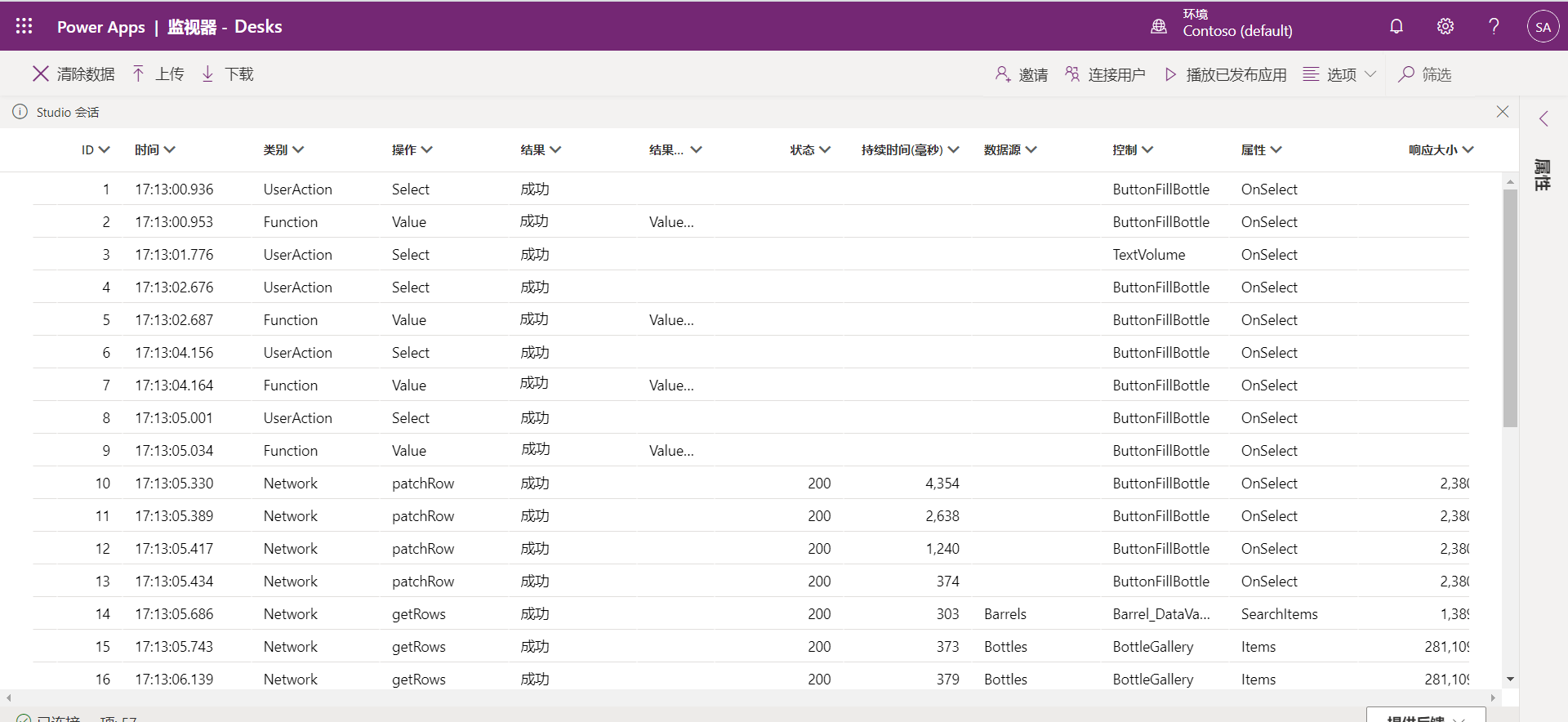Open the 控制 column dropdown

click(1147, 149)
